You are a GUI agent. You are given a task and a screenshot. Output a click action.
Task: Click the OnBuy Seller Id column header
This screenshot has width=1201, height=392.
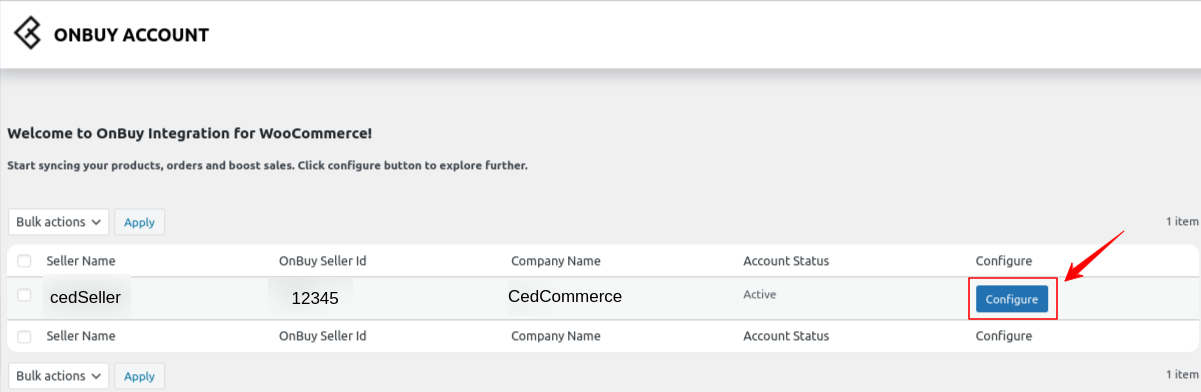tap(322, 261)
